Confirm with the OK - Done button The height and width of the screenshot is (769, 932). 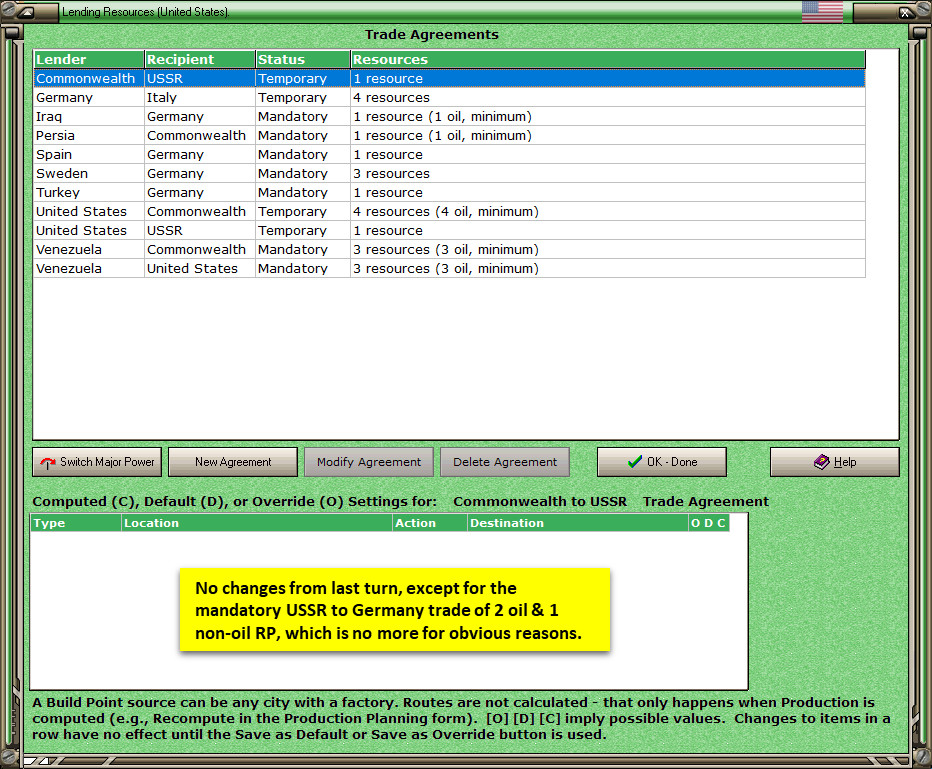tap(662, 462)
